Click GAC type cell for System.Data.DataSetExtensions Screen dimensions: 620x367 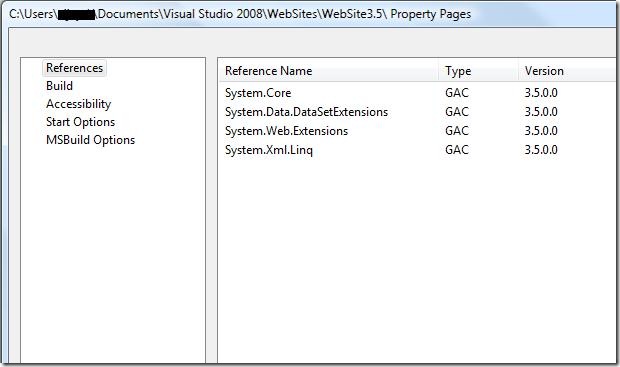point(457,112)
